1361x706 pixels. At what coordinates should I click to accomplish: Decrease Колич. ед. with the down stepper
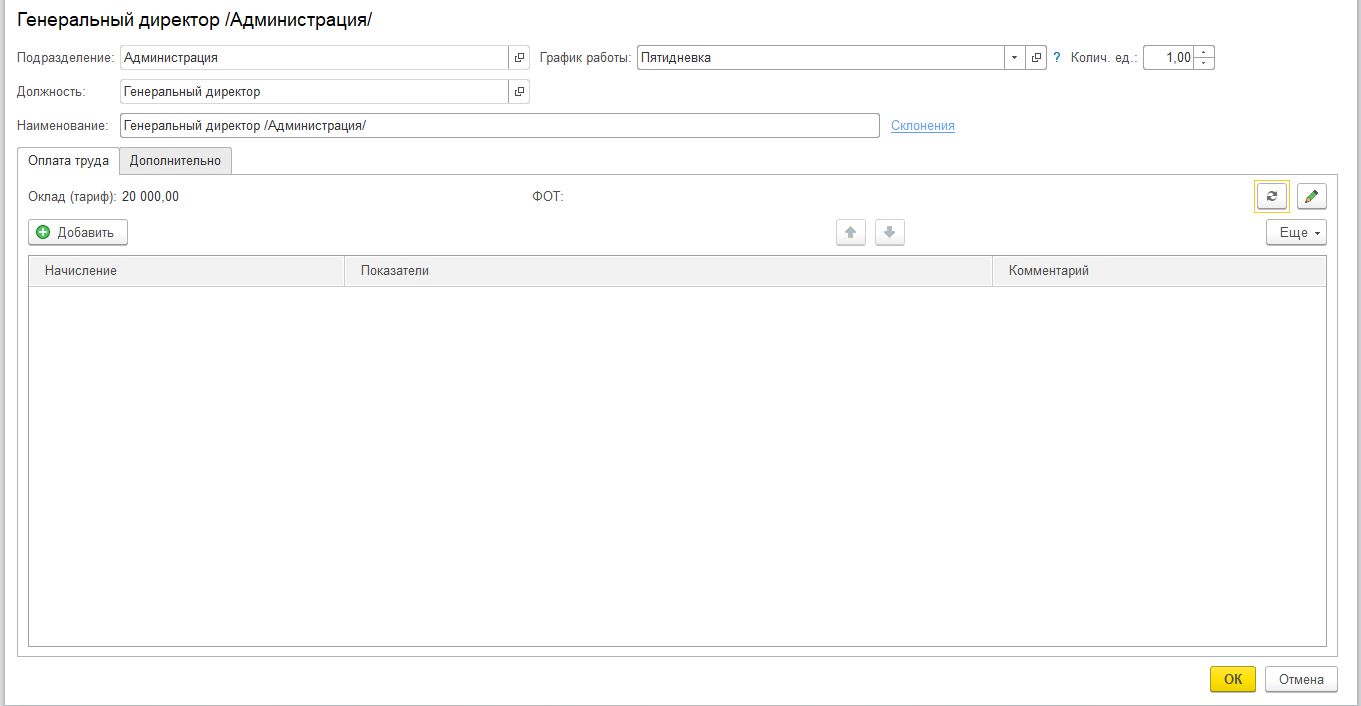tap(1204, 64)
